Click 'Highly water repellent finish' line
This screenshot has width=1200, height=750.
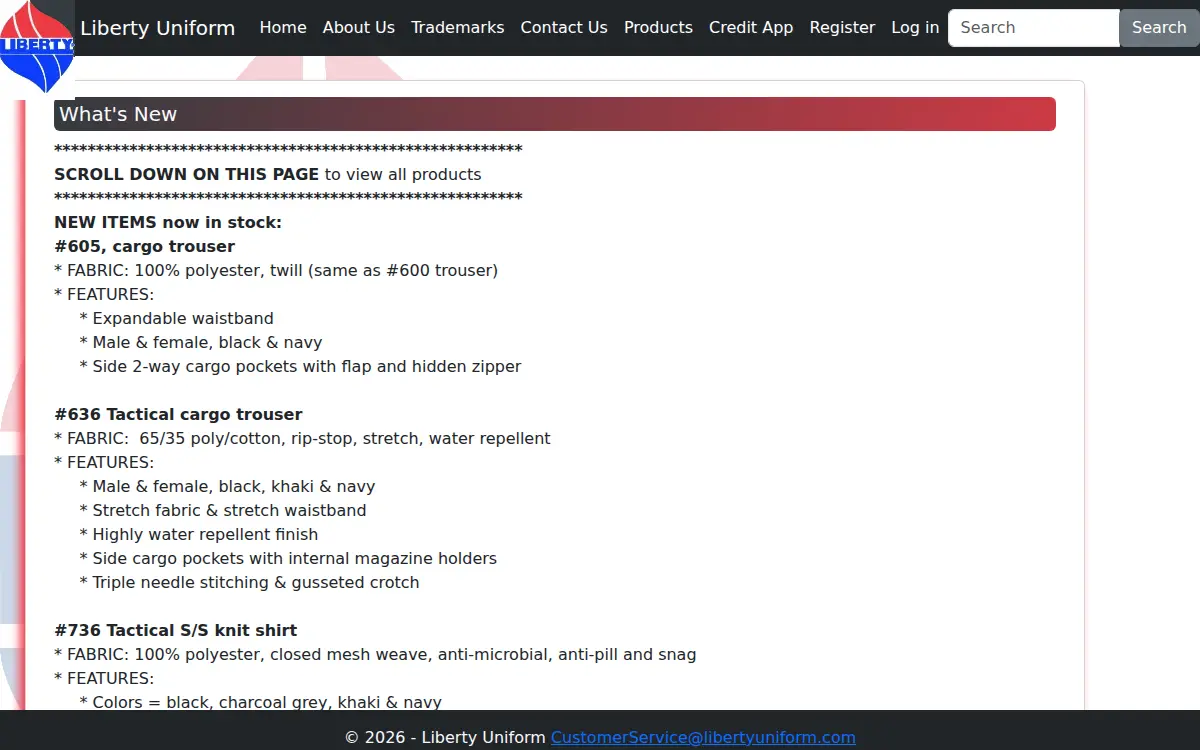pos(199,534)
